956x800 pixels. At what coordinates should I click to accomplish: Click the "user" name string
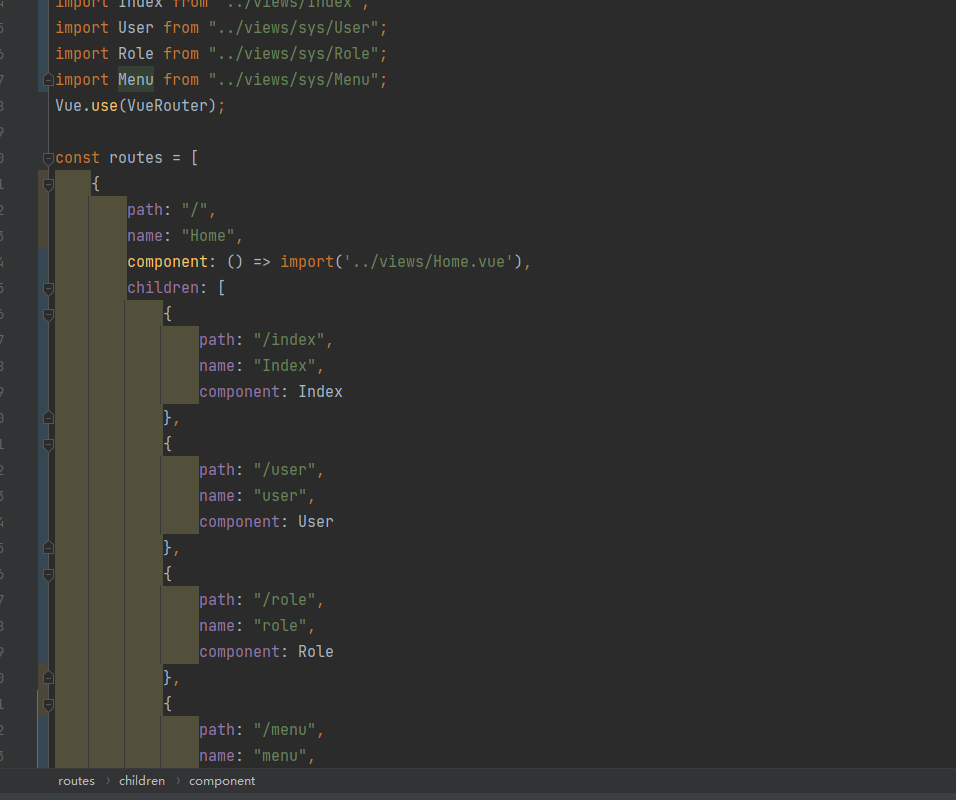[x=280, y=496]
